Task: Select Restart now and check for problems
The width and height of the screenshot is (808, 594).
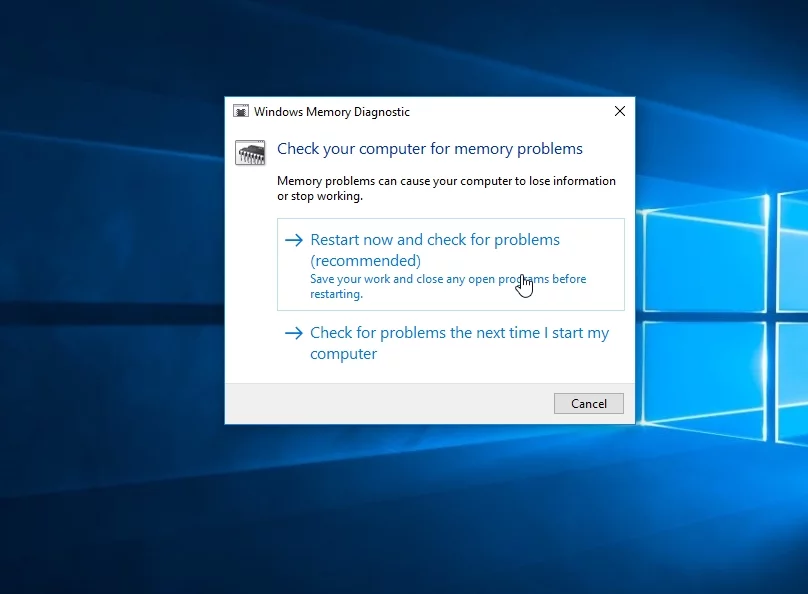Action: [451, 264]
